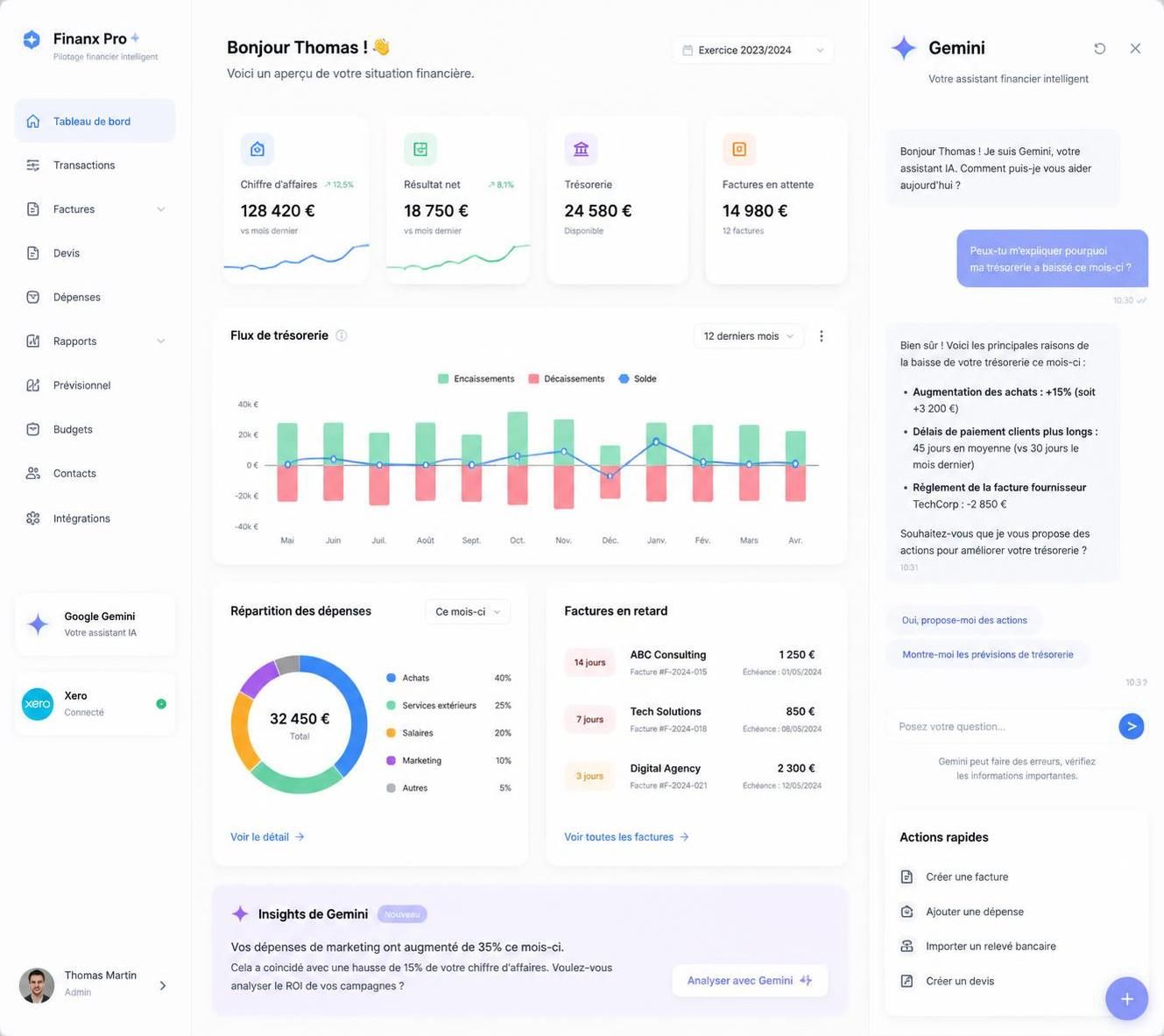Toggle the Encaissements legend entry
Screen dimensions: 1164x1036
click(x=476, y=379)
